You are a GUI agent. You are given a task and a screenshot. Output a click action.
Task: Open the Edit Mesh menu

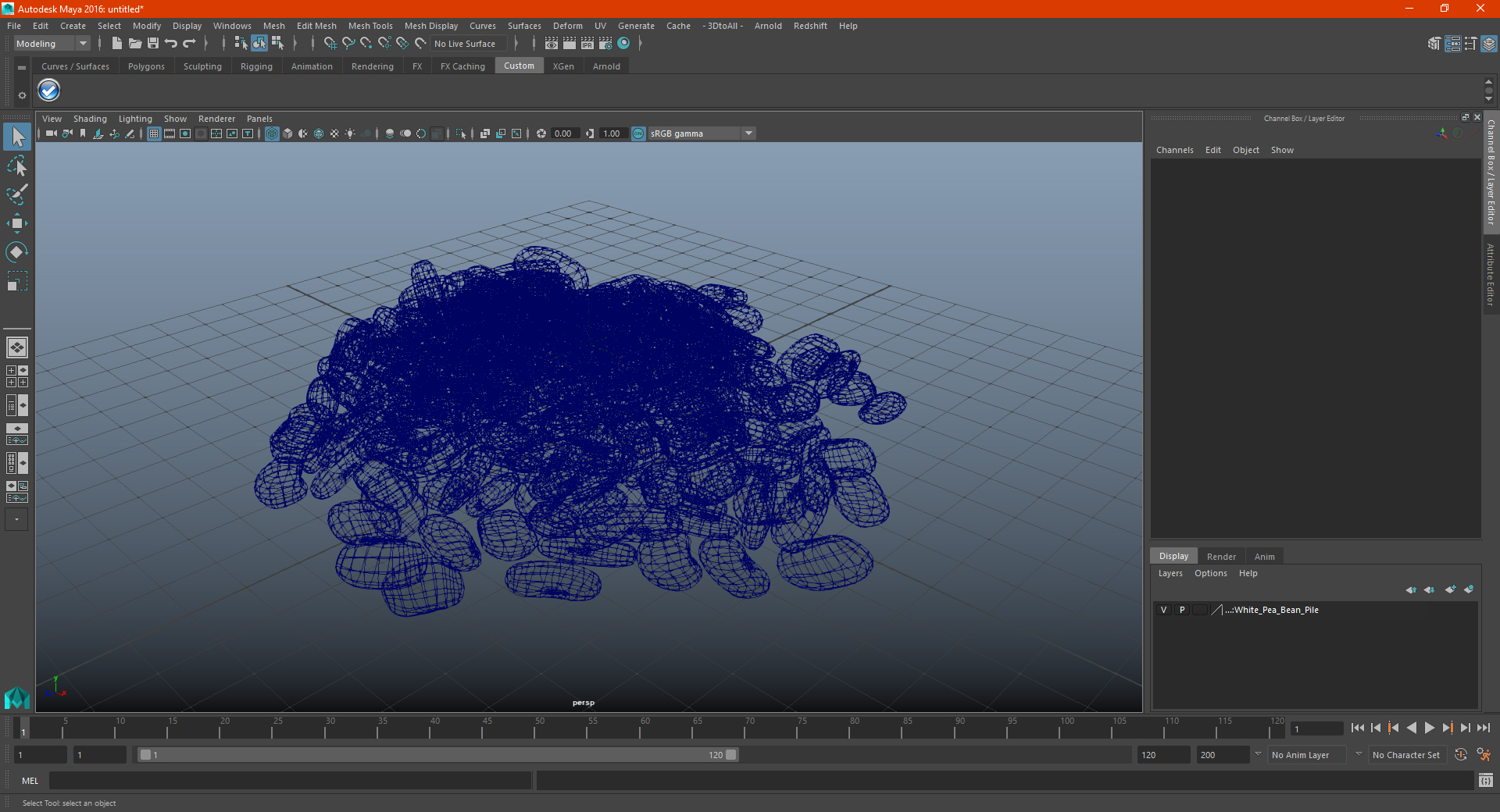[x=316, y=26]
